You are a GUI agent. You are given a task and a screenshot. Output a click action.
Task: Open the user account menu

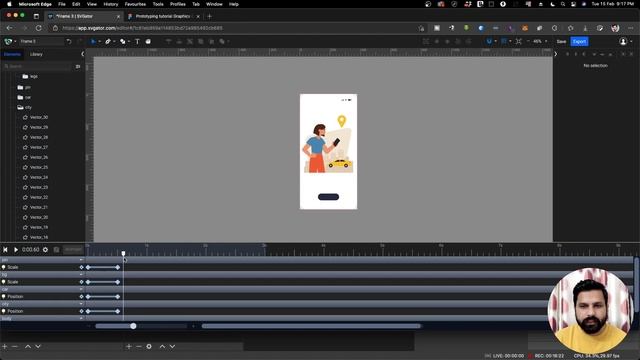coord(625,41)
